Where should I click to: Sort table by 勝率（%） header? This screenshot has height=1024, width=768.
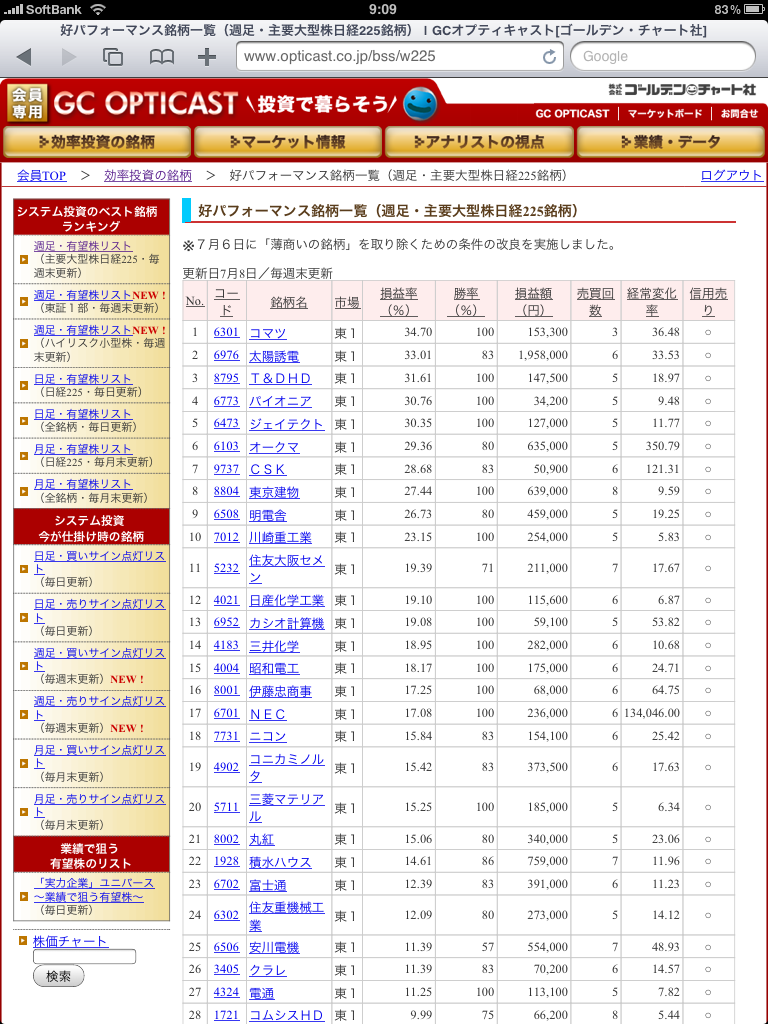click(466, 302)
